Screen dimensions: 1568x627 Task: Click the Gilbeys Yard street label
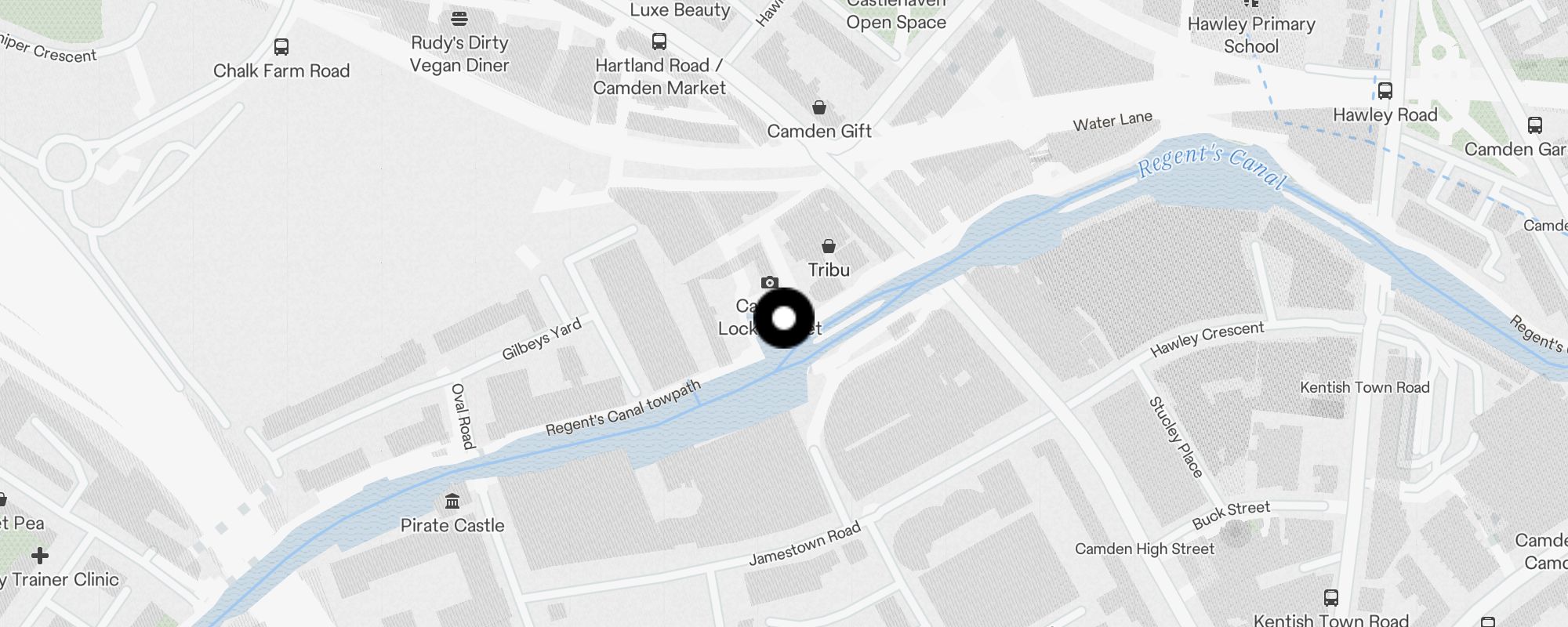542,339
